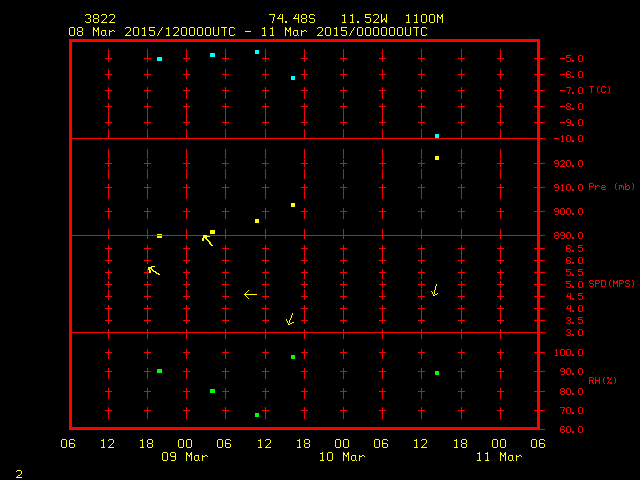Click the lowest wind arrow near 3.5 m/s
This screenshot has width=640, height=480.
pos(290,320)
